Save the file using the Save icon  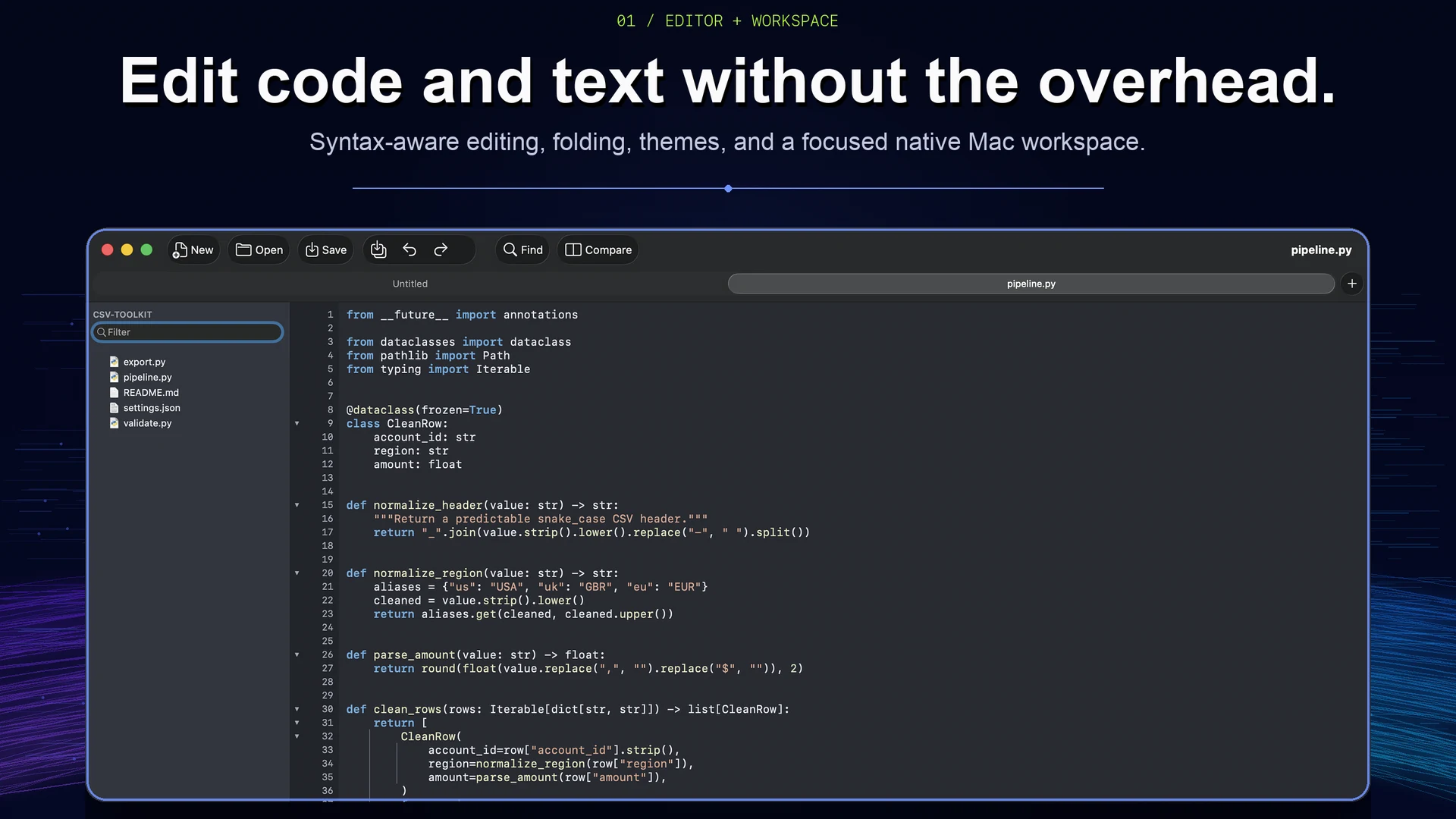(312, 249)
